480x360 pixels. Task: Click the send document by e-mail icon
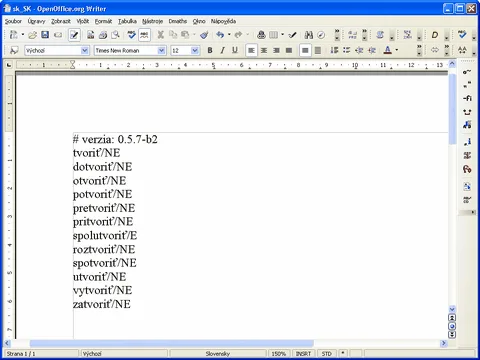[x=58, y=35]
